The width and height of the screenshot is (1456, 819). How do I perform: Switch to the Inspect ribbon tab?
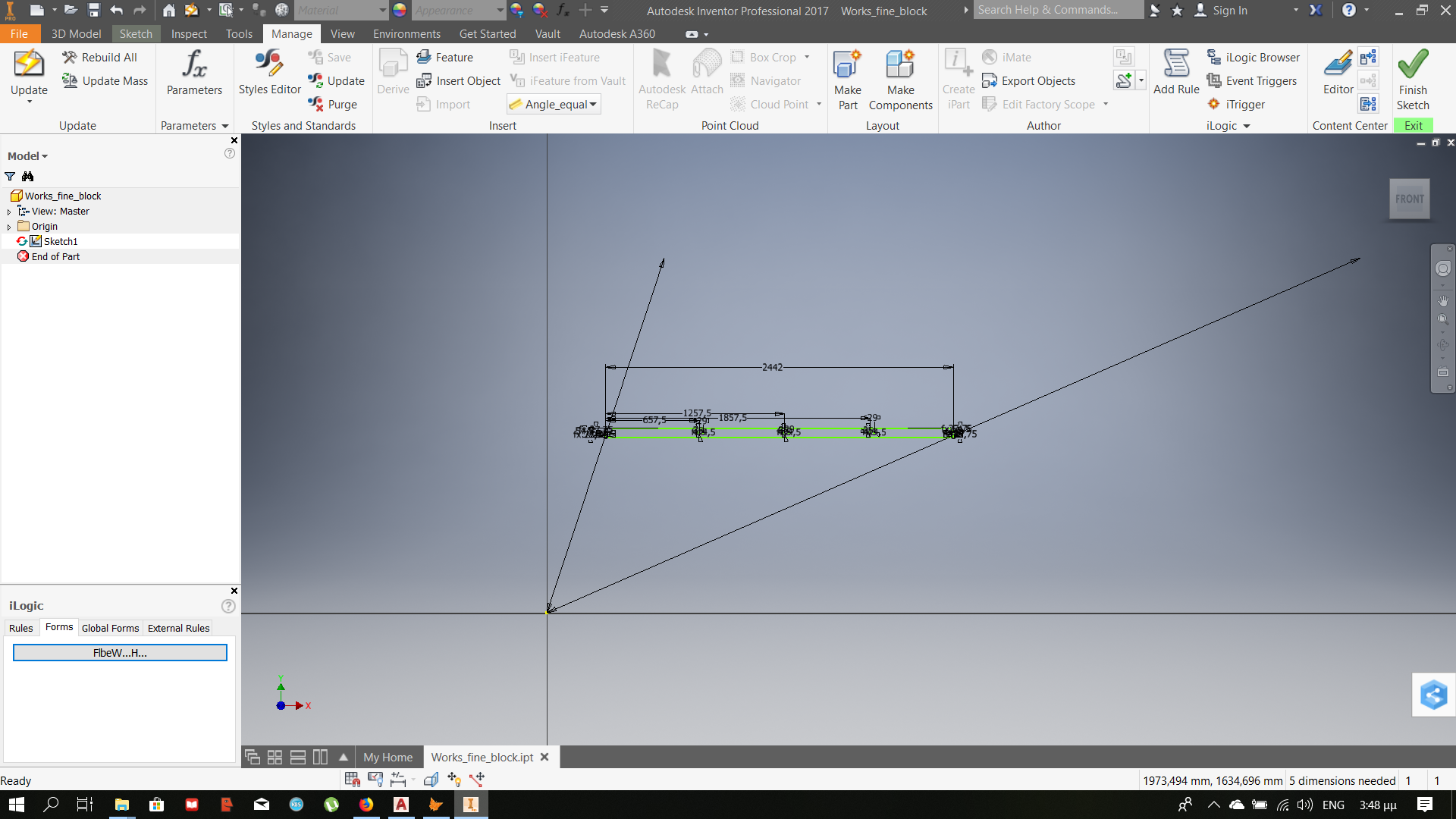point(188,33)
